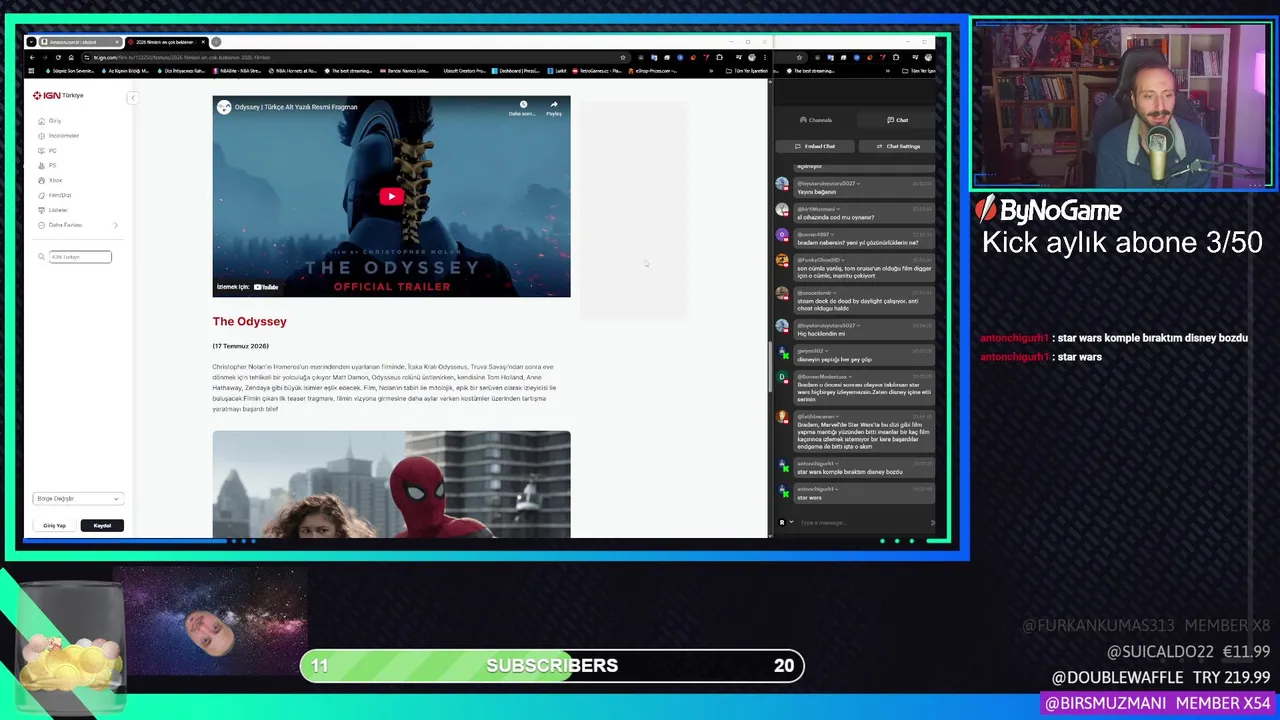1280x720 pixels.
Task: Click the Spider-Man article image
Action: click(391, 484)
